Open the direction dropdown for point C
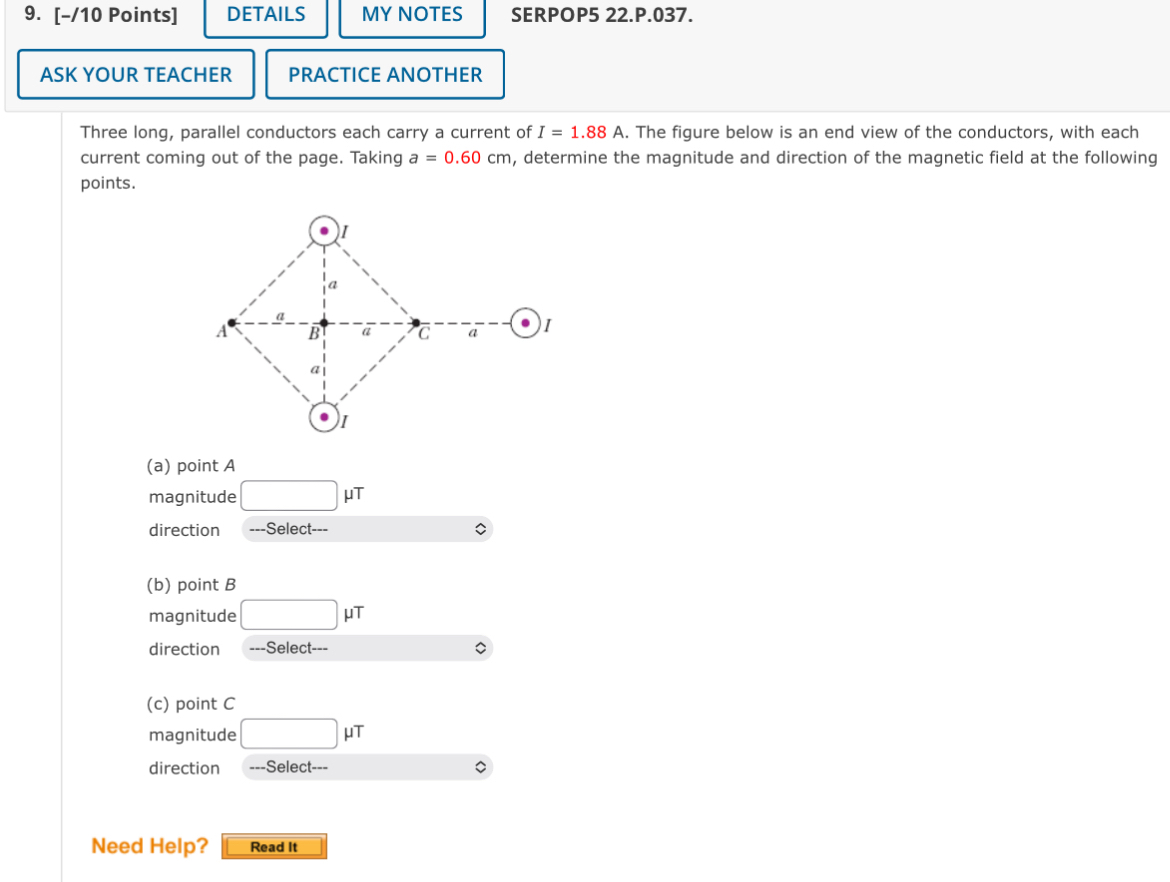This screenshot has width=1170, height=882. pos(366,767)
